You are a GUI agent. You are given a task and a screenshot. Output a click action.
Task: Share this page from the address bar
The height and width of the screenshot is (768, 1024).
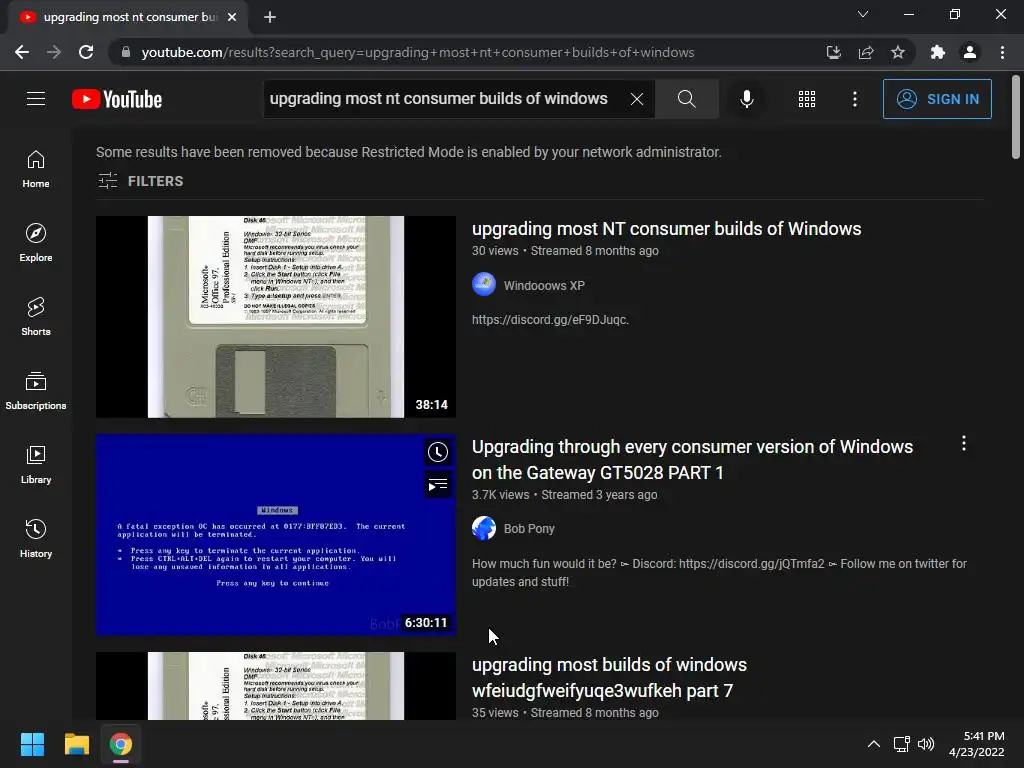pyautogui.click(x=866, y=52)
